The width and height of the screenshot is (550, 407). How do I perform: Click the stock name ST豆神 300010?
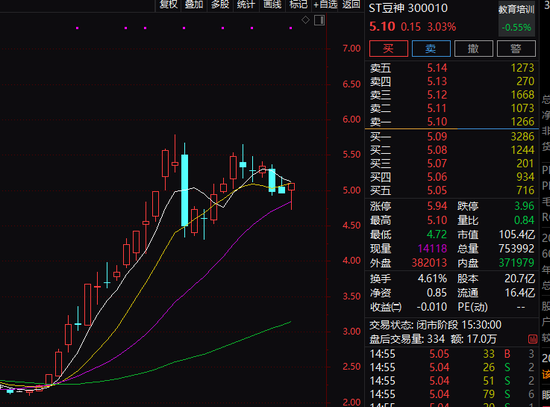pyautogui.click(x=408, y=8)
